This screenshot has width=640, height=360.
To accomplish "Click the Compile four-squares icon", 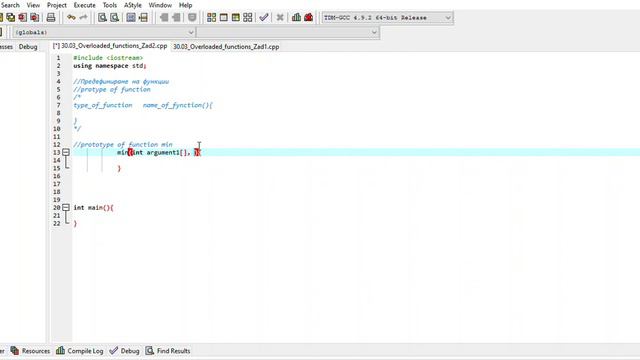I will pos(211,17).
